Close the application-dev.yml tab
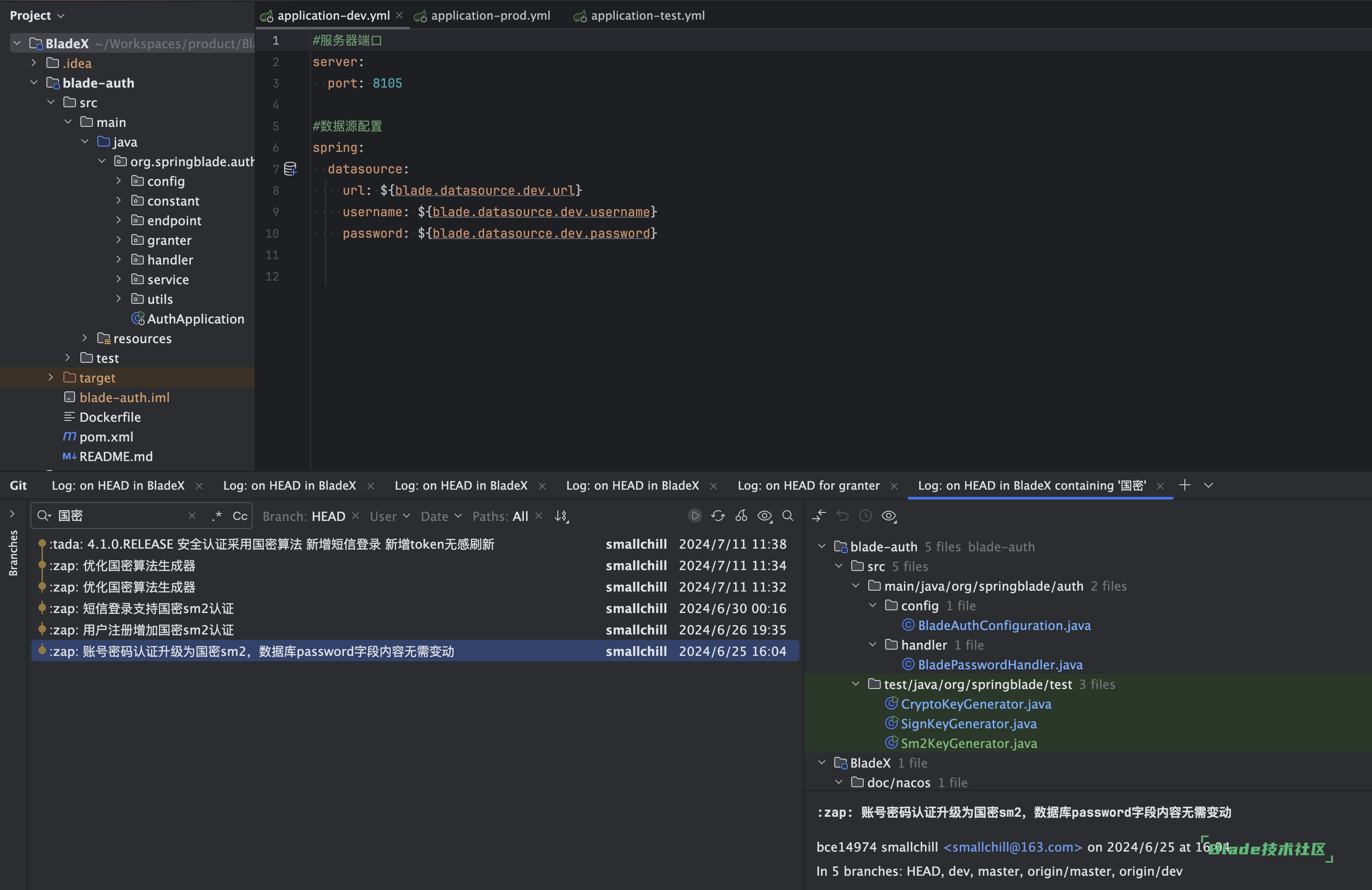Viewport: 1372px width, 890px height. point(399,15)
